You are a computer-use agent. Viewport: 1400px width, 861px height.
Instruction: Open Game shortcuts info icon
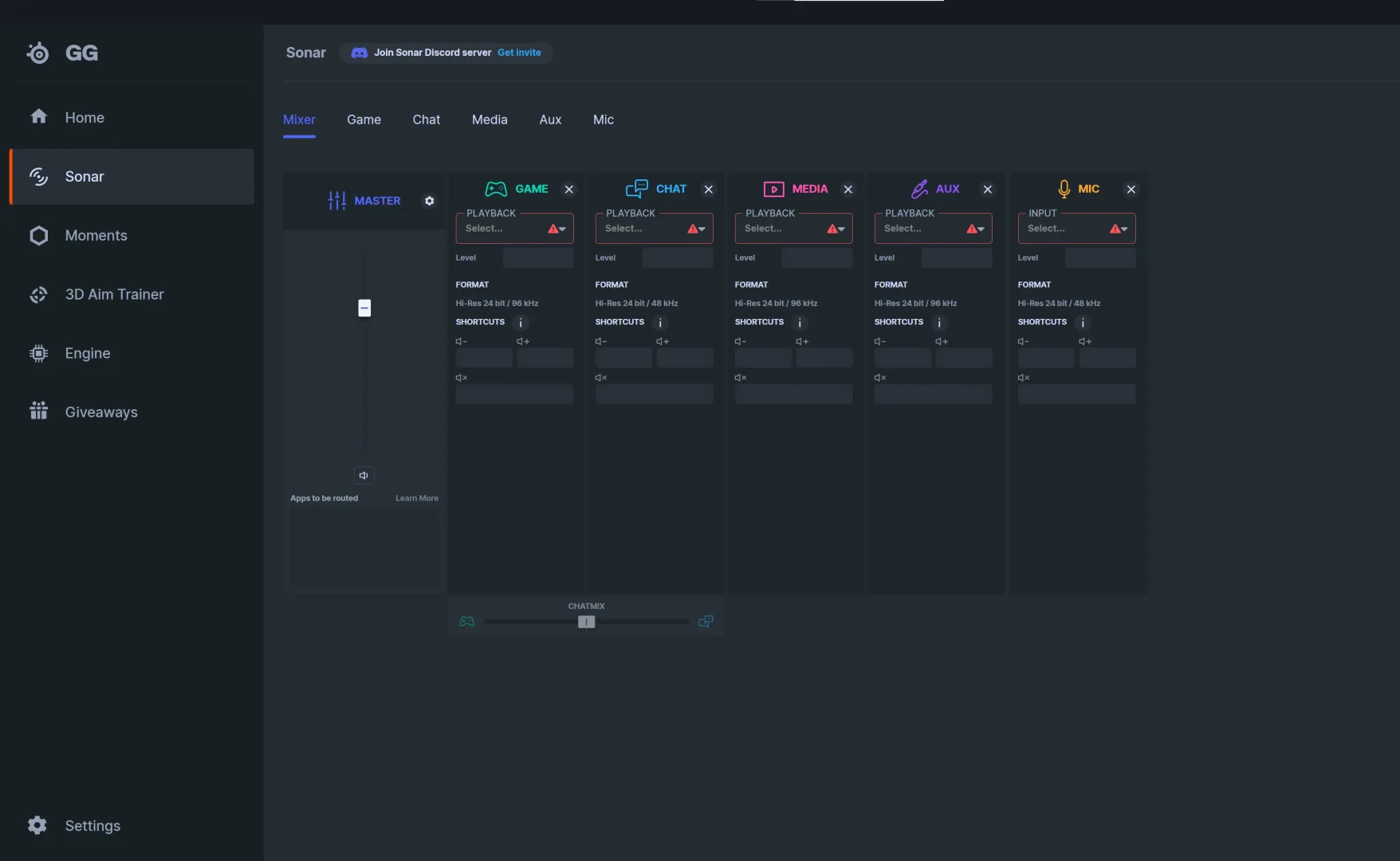pos(521,323)
